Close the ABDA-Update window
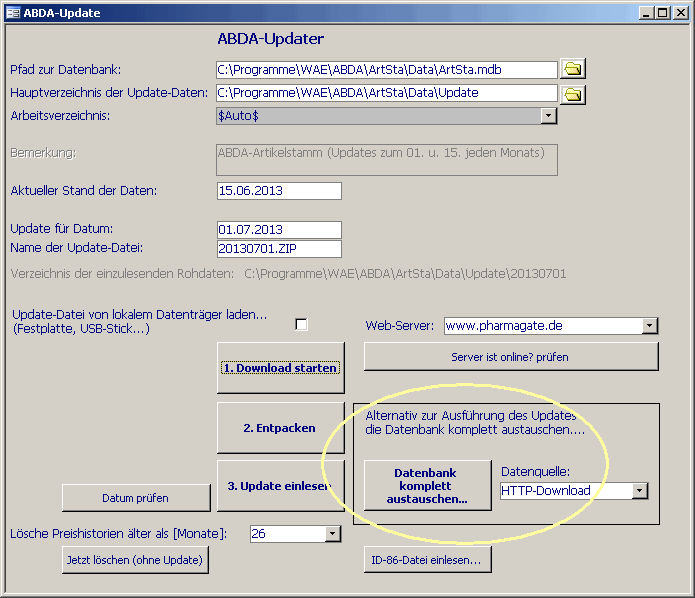 680,13
